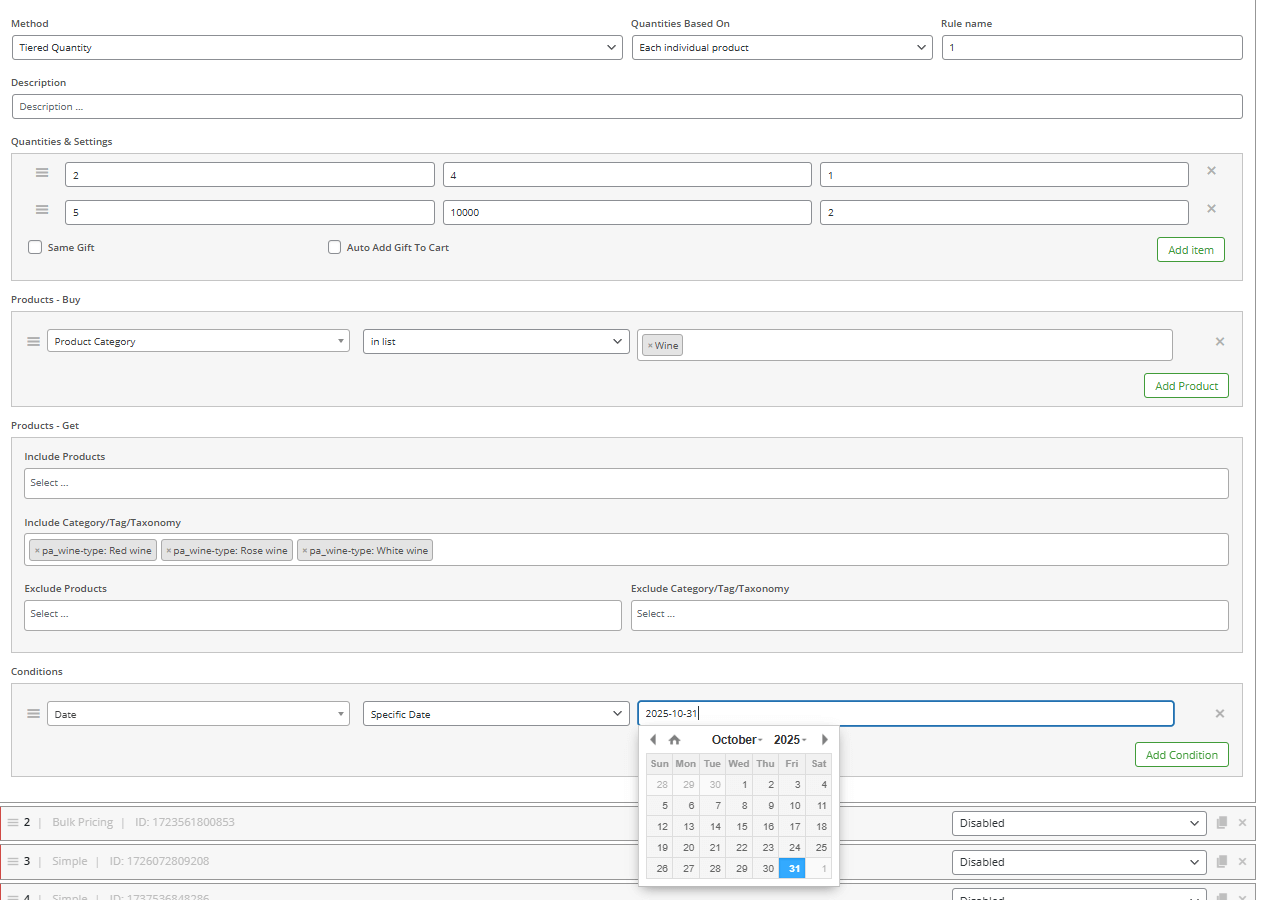Delete the Date condition row
Screen dimensions: 1267x900
pyautogui.click(x=1219, y=714)
